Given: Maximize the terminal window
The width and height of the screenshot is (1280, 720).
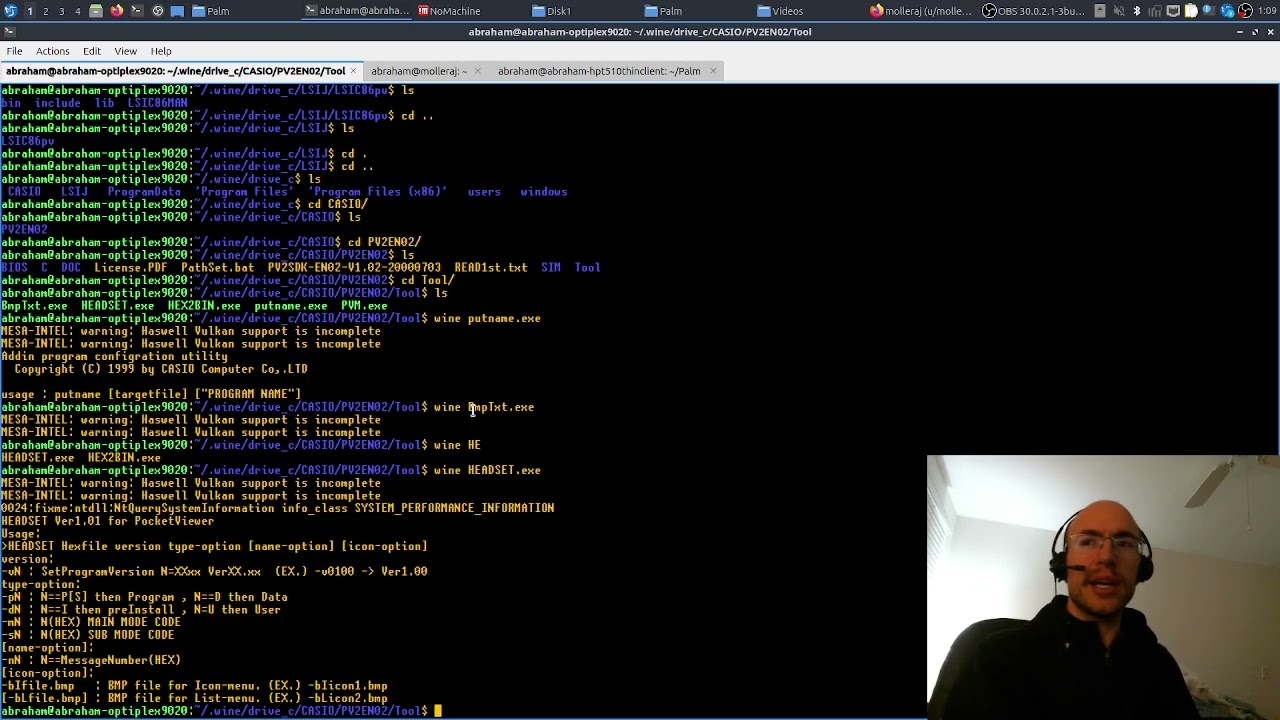Looking at the screenshot, I should (x=1255, y=32).
